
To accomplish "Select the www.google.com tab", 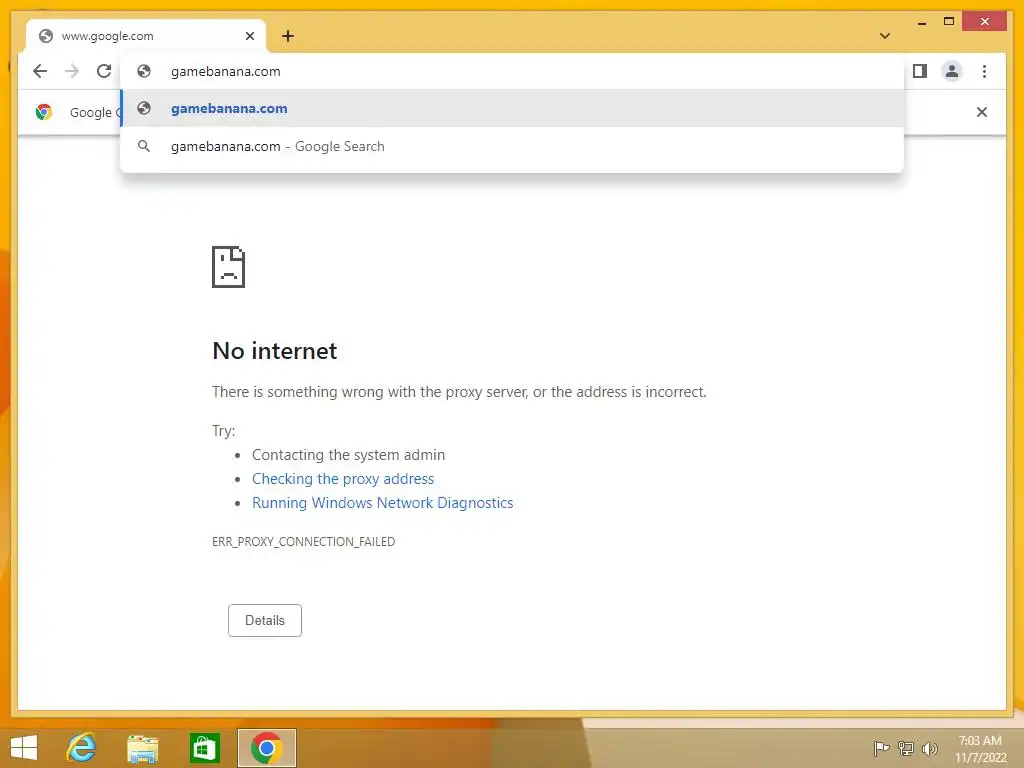I will (146, 36).
